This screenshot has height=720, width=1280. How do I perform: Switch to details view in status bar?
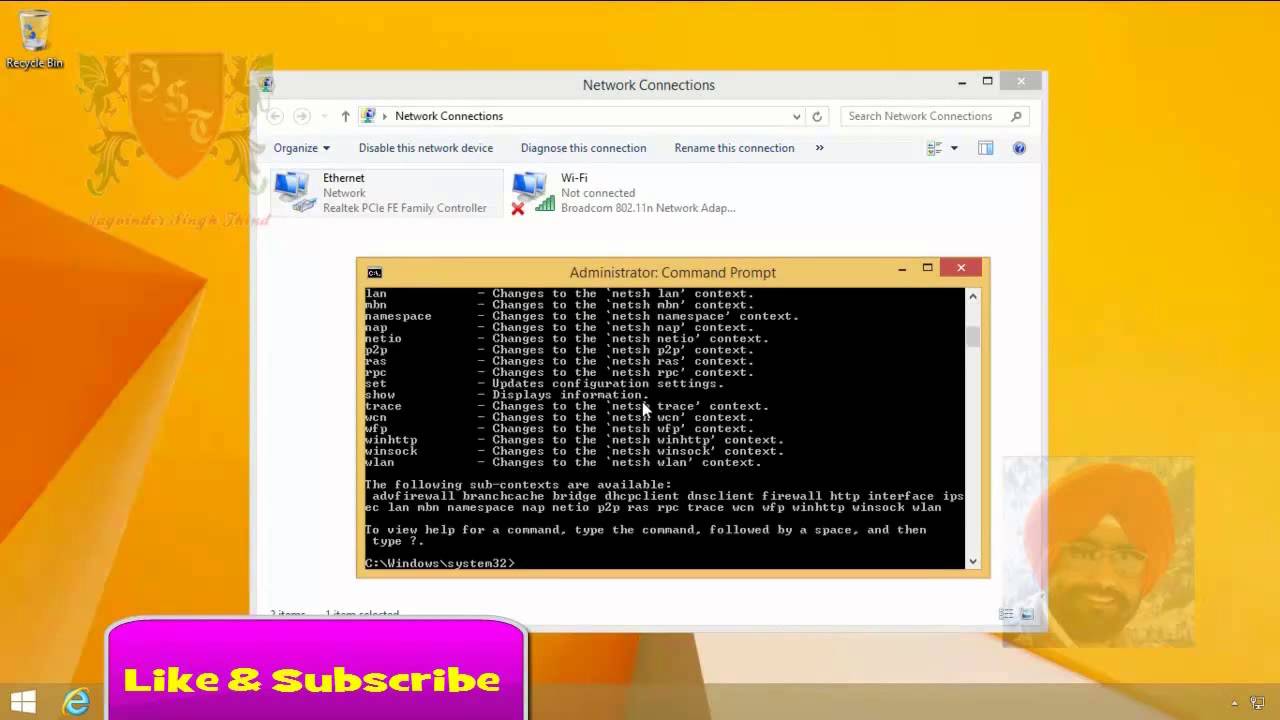tap(1006, 614)
